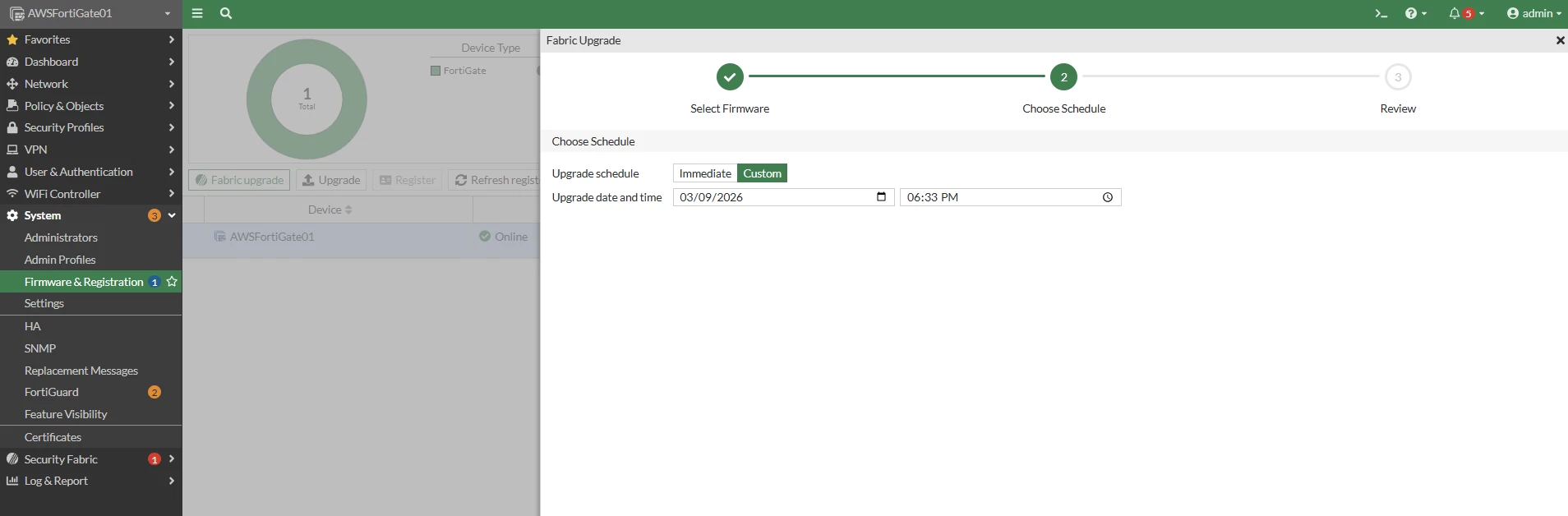Click the device type donut chart
Screen dimensions: 1568x516
click(x=307, y=99)
